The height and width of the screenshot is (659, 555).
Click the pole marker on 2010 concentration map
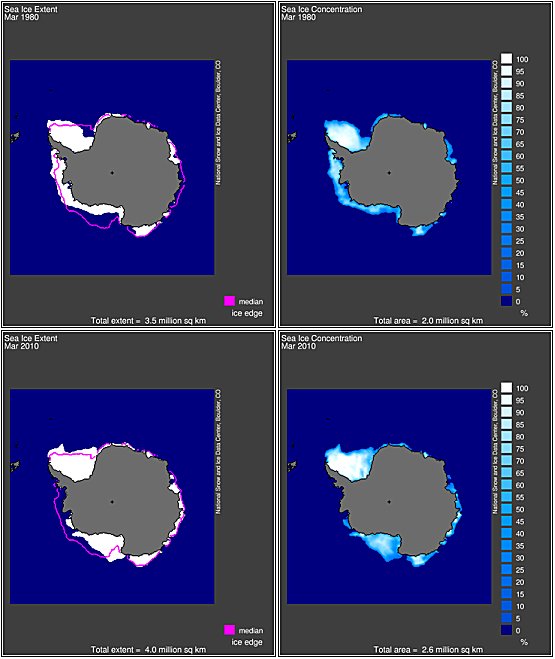pyautogui.click(x=389, y=501)
